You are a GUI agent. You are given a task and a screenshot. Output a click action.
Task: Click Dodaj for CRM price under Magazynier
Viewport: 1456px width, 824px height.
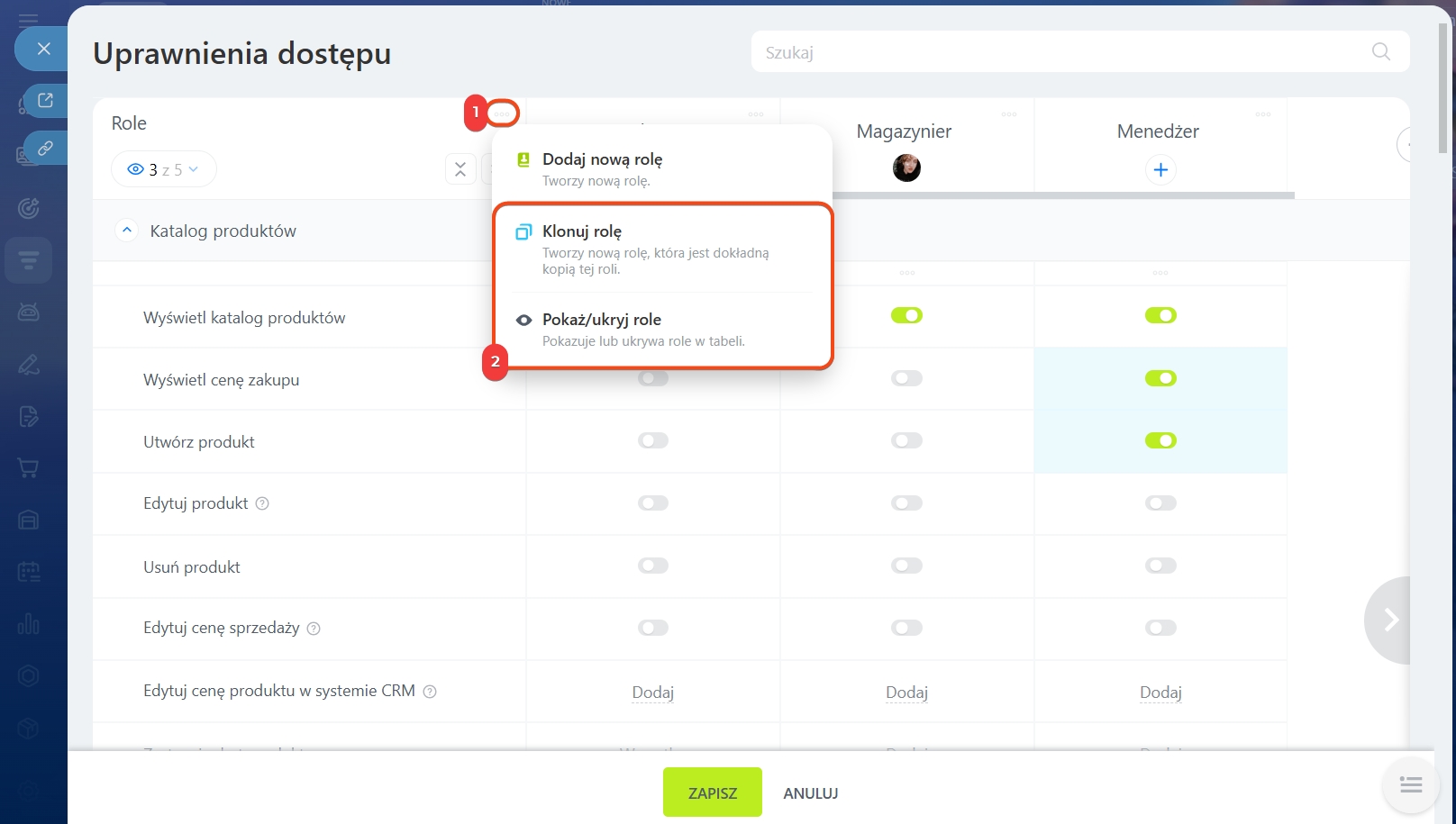[x=906, y=693]
